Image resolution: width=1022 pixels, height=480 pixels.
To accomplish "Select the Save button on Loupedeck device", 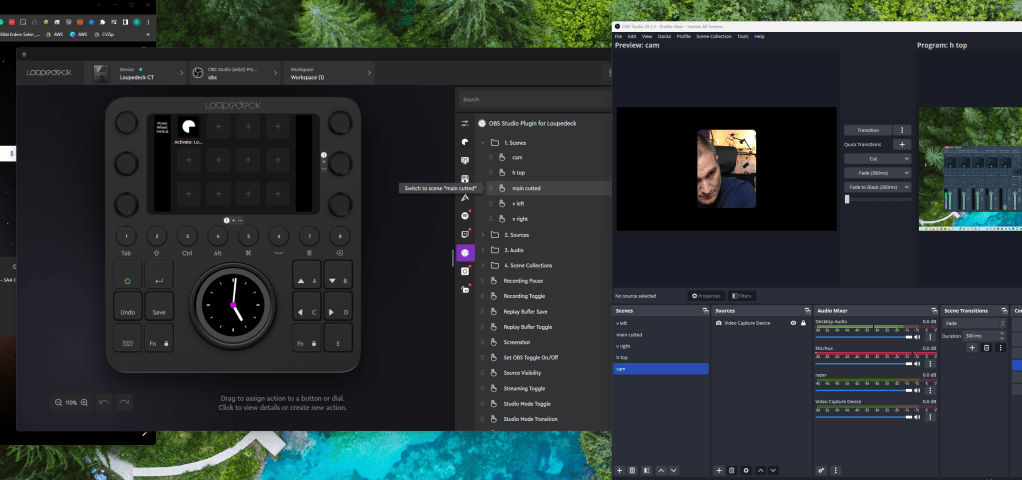I will [x=159, y=306].
